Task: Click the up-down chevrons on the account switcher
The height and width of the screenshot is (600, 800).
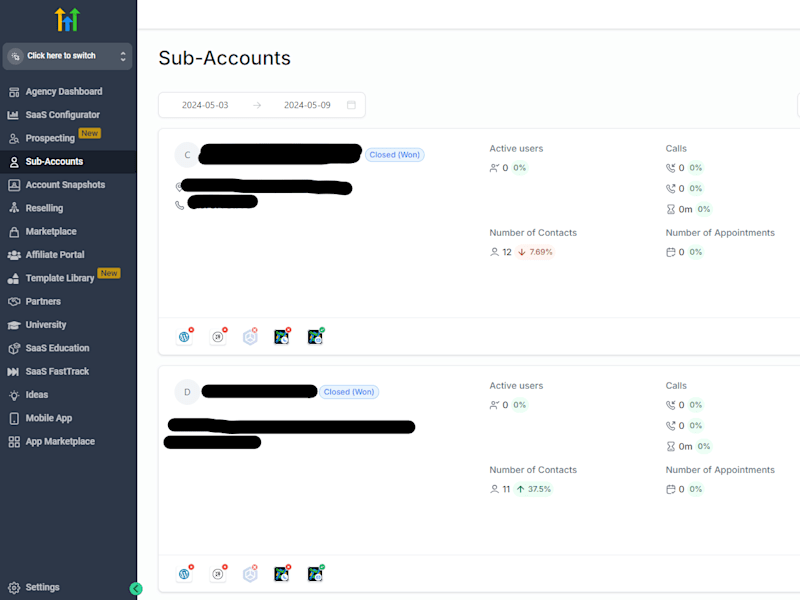Action: (123, 56)
